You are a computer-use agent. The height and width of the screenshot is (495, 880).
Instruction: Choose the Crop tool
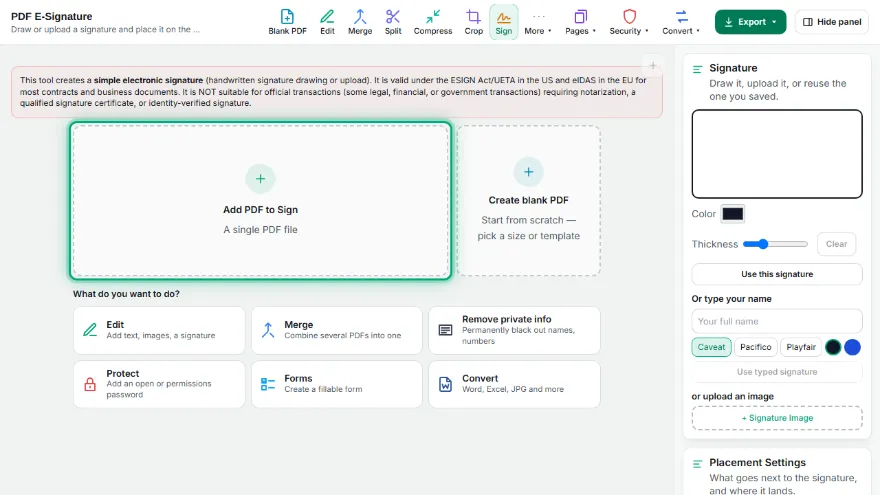coord(473,22)
